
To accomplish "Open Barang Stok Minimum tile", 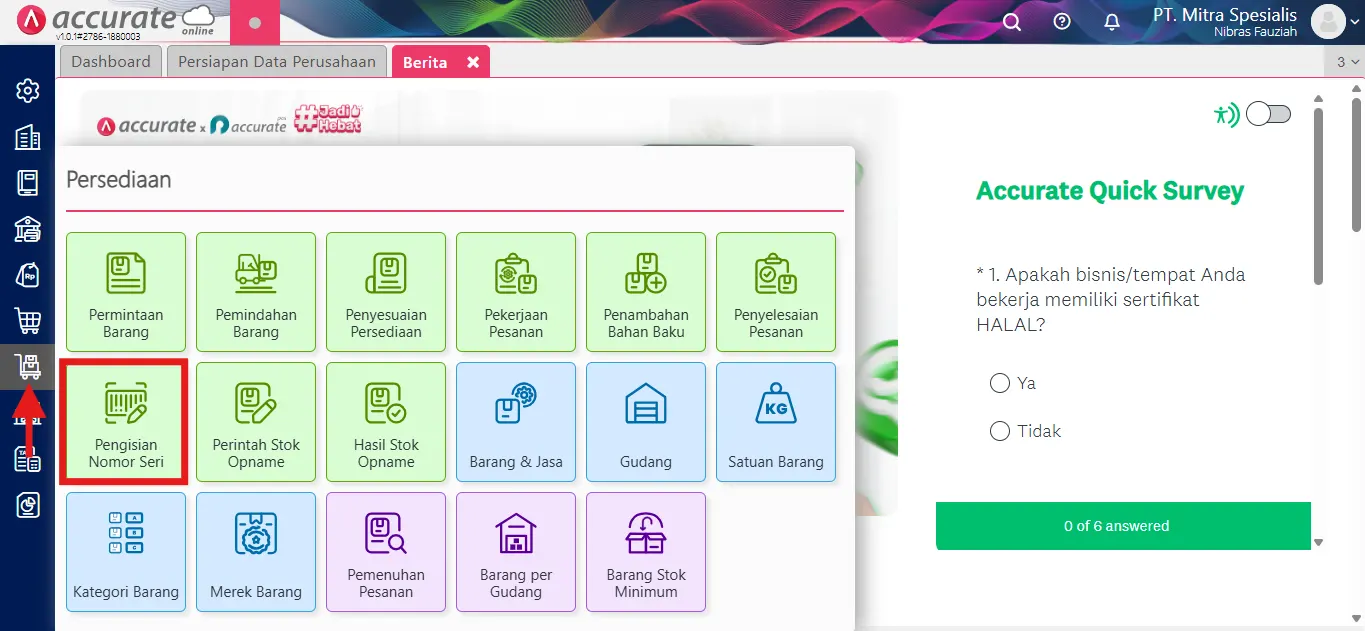I will (x=646, y=552).
